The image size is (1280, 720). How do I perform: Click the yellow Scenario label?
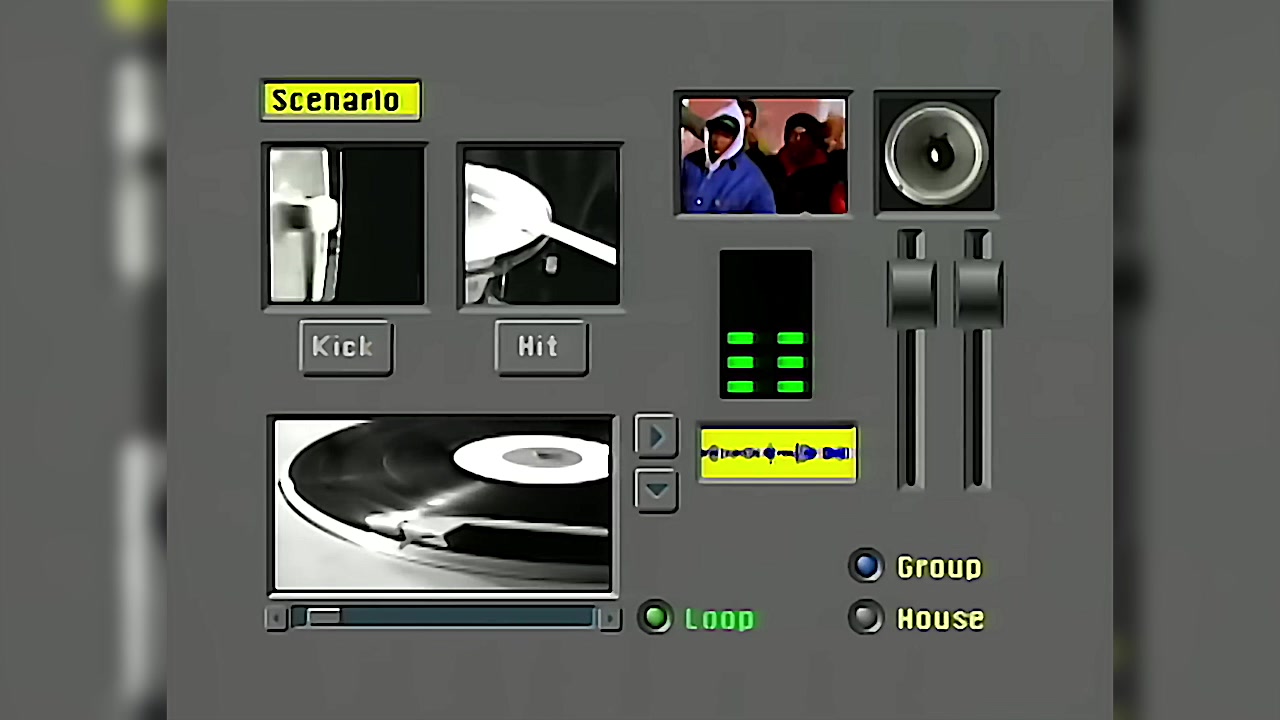pos(341,100)
